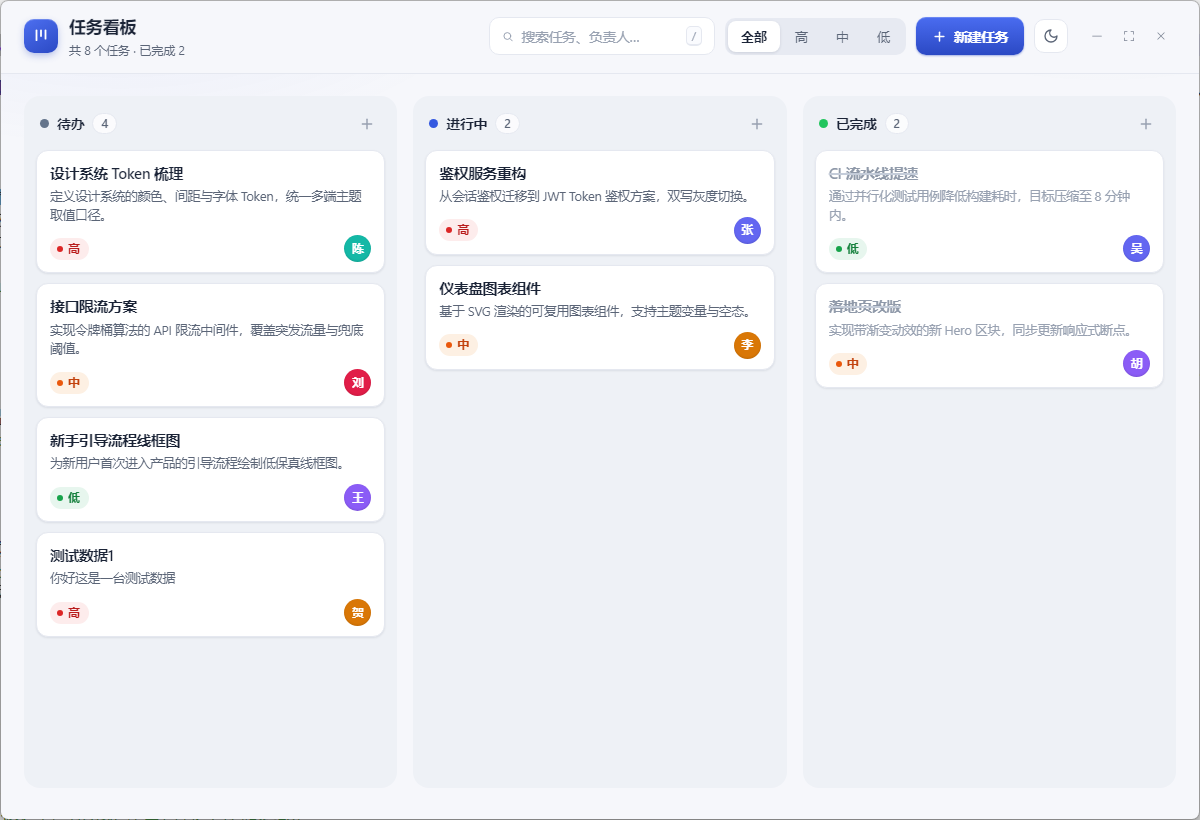The width and height of the screenshot is (1200, 820).
Task: Click the 贺 assignee avatar
Action: [x=357, y=612]
